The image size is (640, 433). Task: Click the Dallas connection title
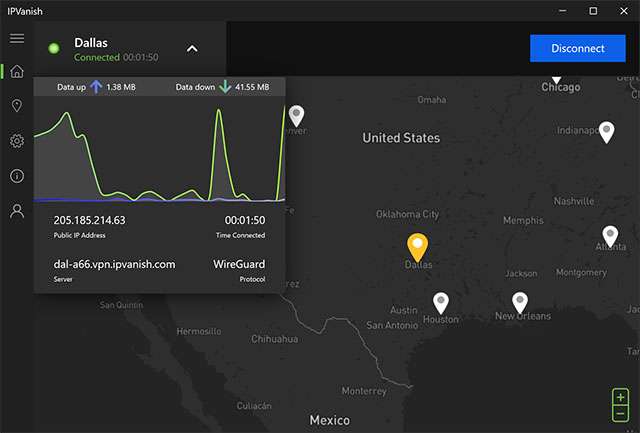[x=91, y=43]
